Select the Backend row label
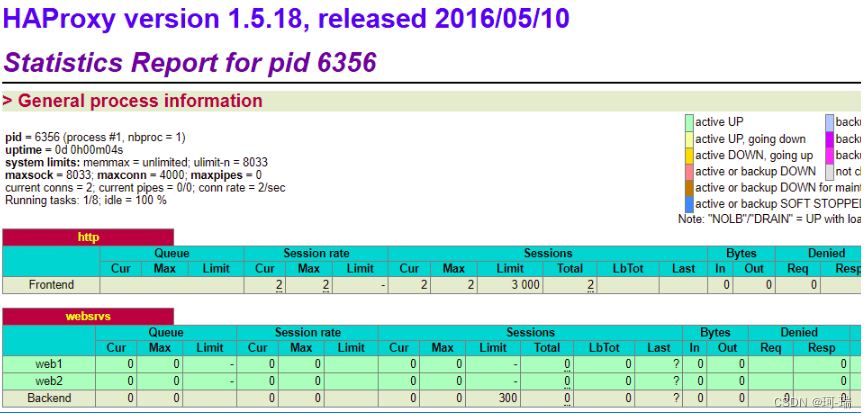Image resolution: width=867 pixels, height=418 pixels. coord(50,398)
